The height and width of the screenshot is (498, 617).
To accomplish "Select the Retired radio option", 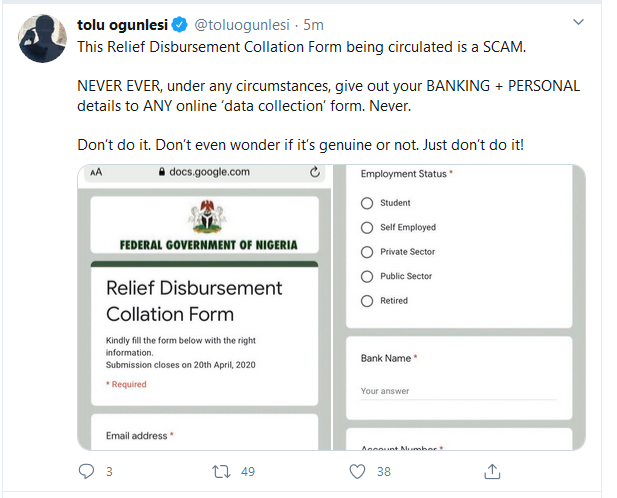I will [367, 300].
